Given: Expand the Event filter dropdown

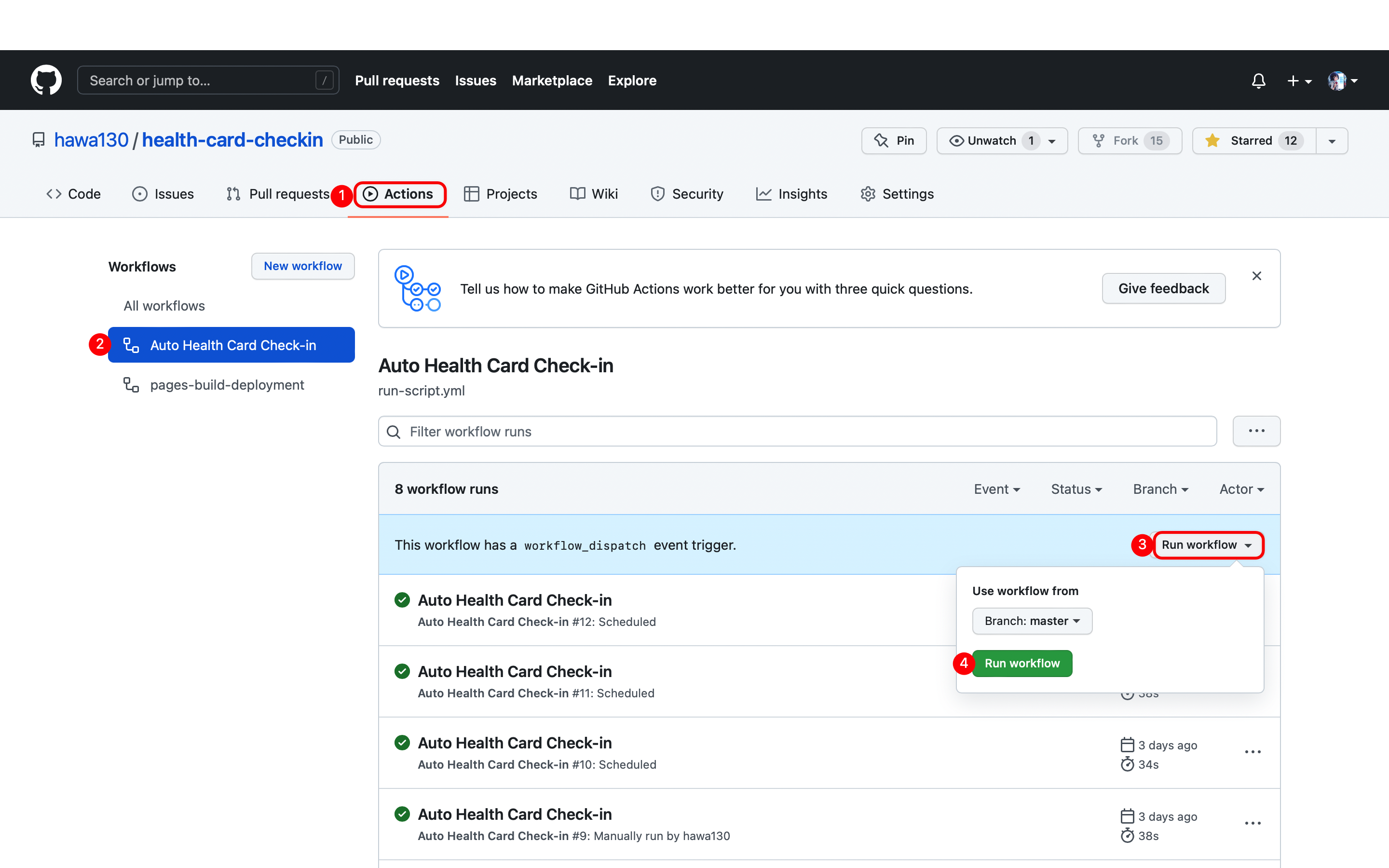Looking at the screenshot, I should 997,488.
